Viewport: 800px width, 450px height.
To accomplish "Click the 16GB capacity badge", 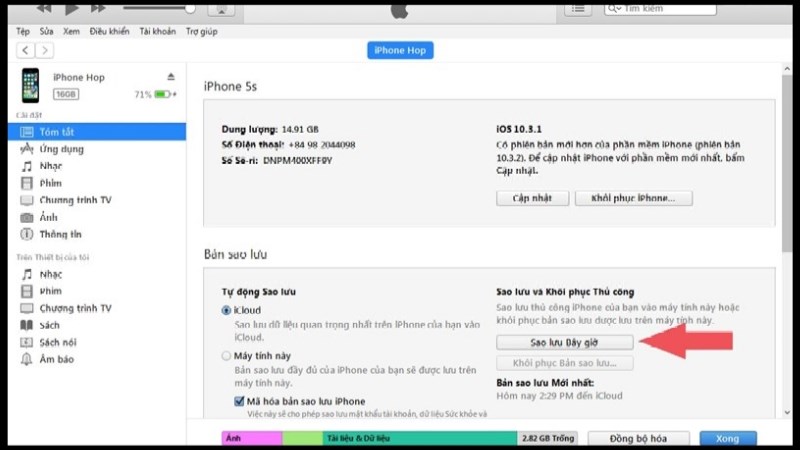I will [66, 94].
